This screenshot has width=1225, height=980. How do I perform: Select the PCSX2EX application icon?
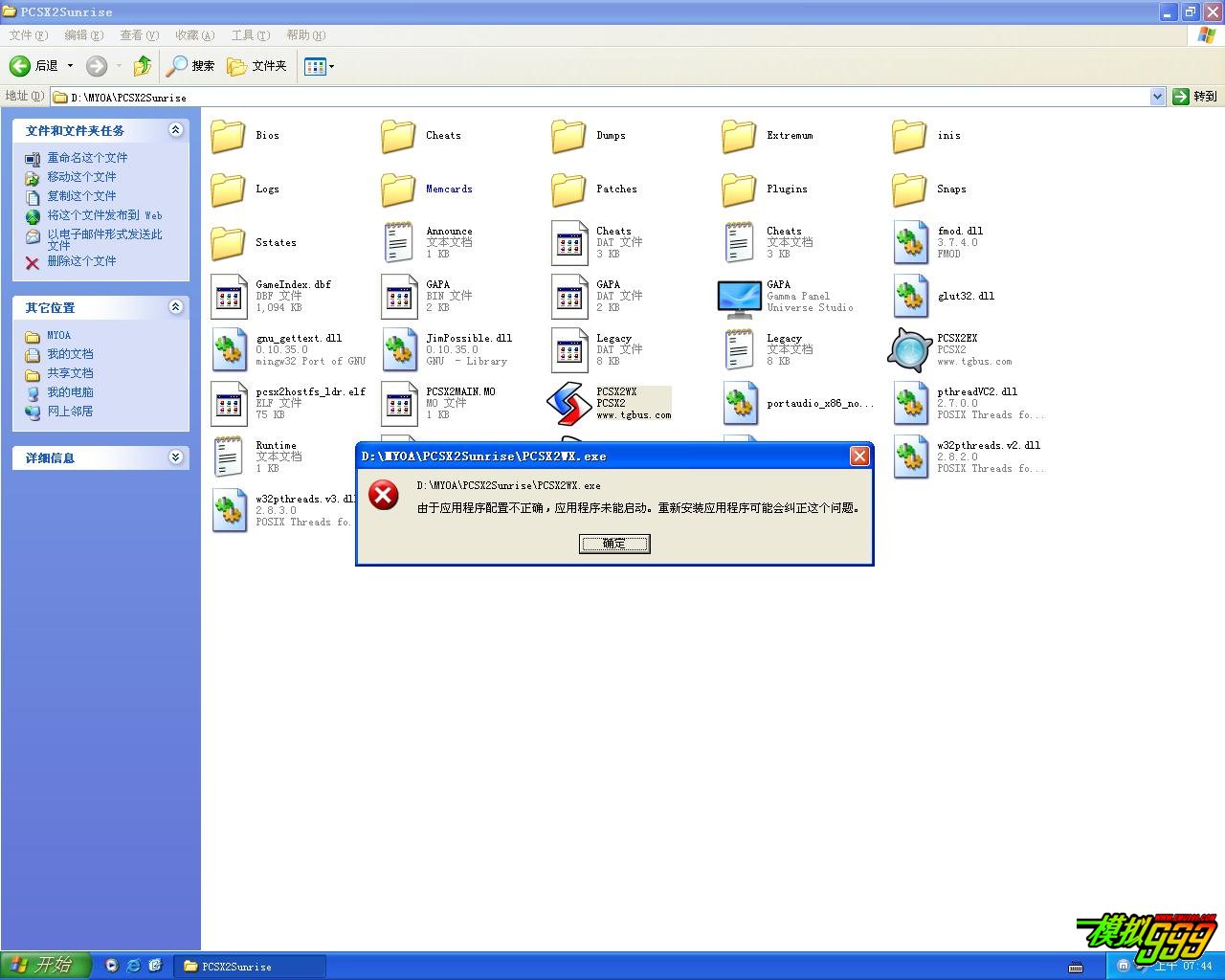[909, 349]
